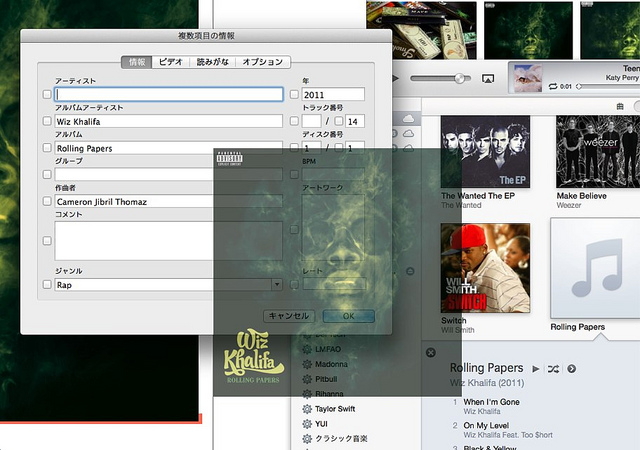640x450 pixels.
Task: Select track On My Level
Action: 486,425
